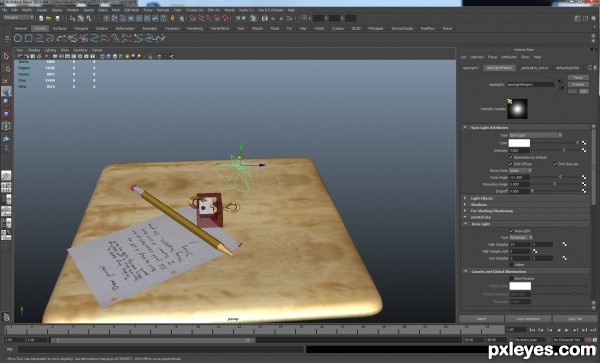Toggle the Area Light checkbox
Viewport: 600px width, 363px height.
pyautogui.click(x=511, y=231)
